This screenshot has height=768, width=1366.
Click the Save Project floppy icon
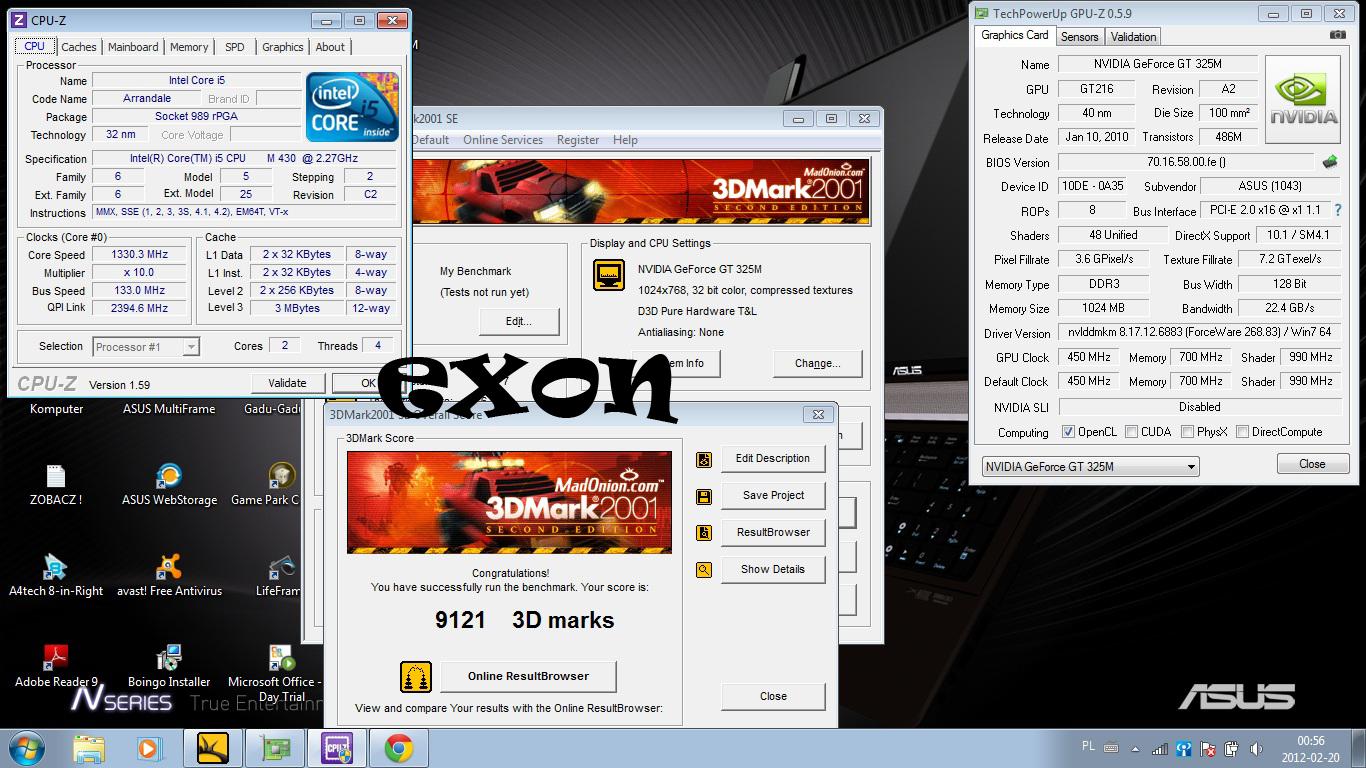704,496
